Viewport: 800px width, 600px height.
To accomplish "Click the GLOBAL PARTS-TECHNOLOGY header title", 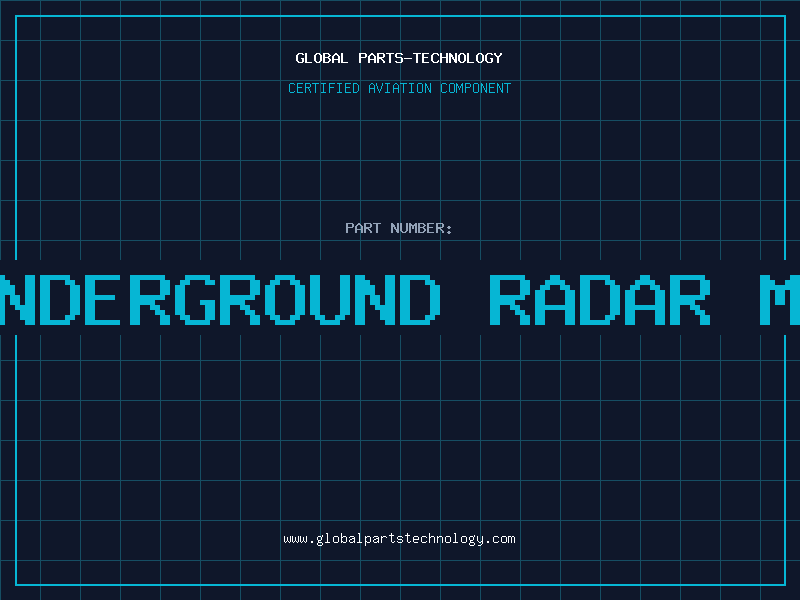I will (x=399, y=58).
